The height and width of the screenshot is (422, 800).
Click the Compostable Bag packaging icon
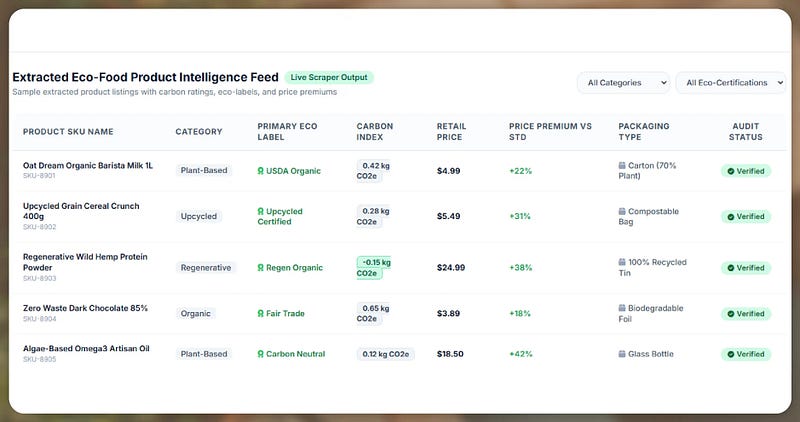tap(622, 211)
